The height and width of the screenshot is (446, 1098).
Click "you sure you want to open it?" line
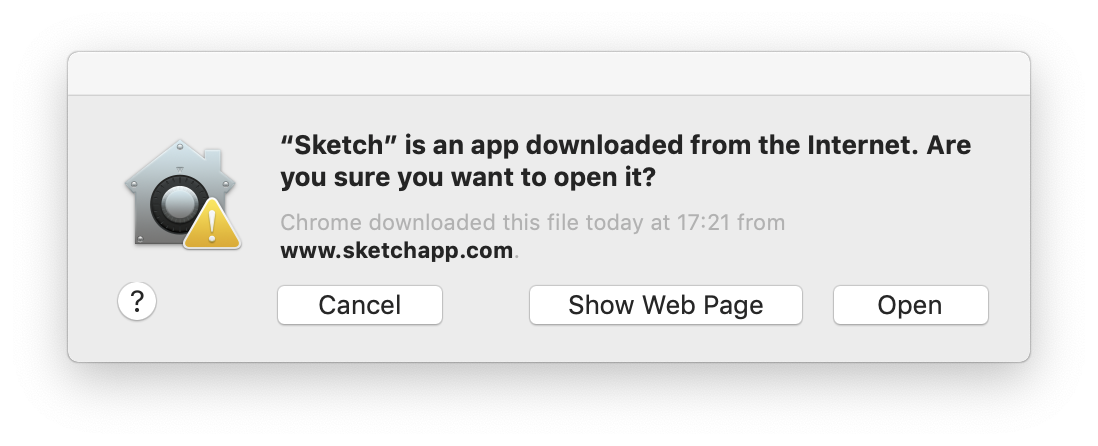click(x=468, y=178)
